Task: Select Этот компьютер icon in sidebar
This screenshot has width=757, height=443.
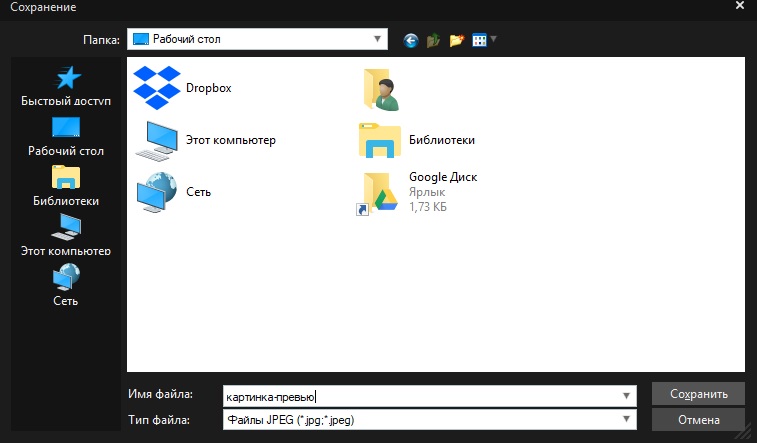Action: tap(66, 227)
